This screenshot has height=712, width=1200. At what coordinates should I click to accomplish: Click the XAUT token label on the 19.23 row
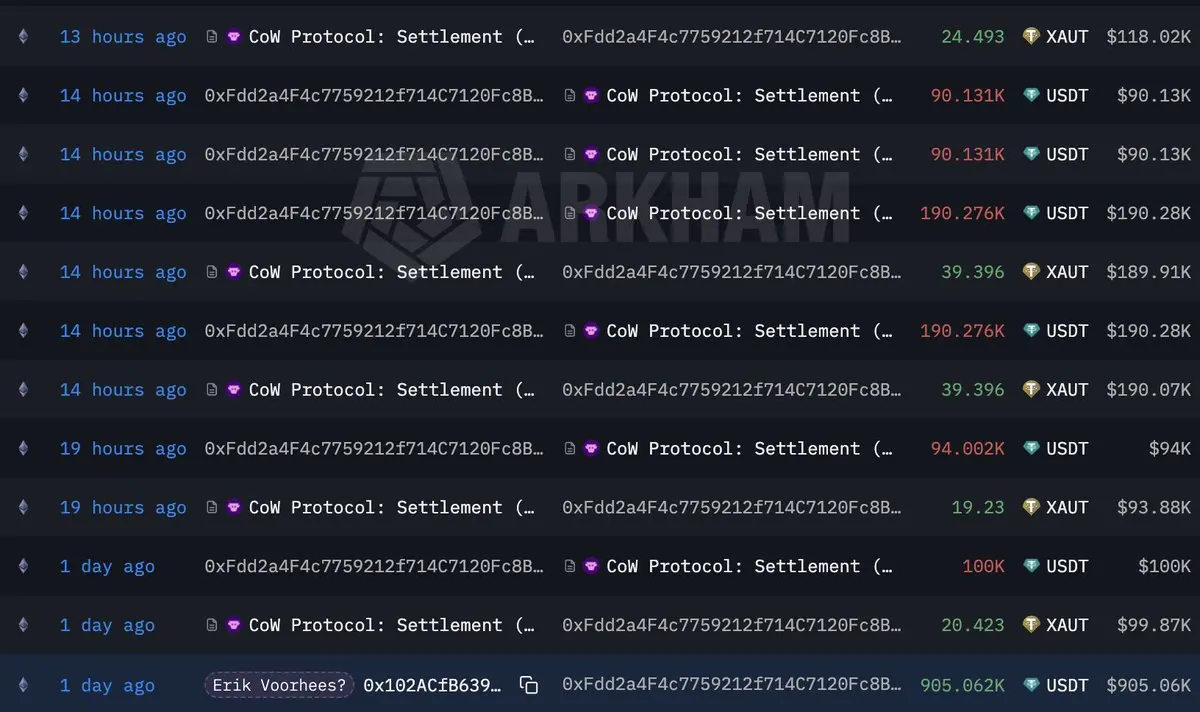pos(1067,507)
